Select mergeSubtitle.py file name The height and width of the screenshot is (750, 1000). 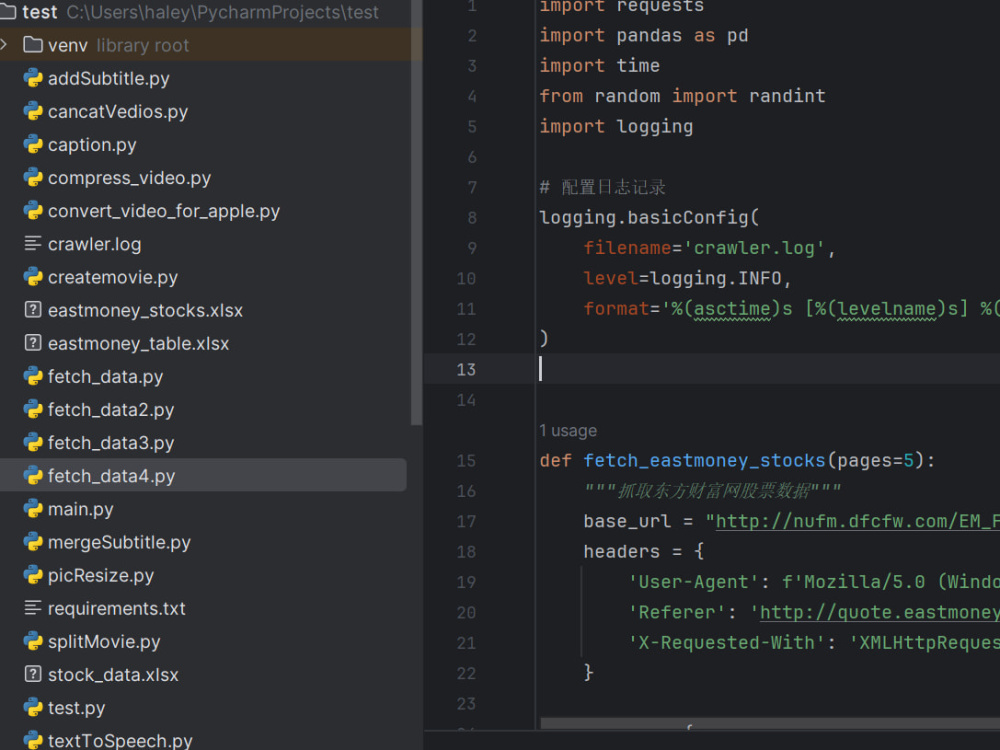tap(119, 543)
